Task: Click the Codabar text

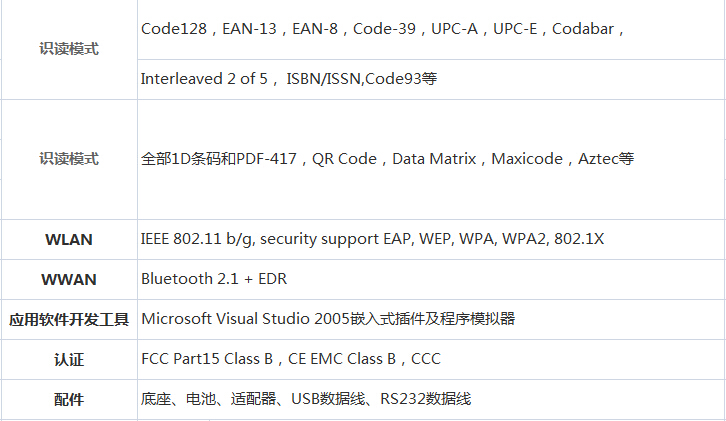Action: point(588,29)
